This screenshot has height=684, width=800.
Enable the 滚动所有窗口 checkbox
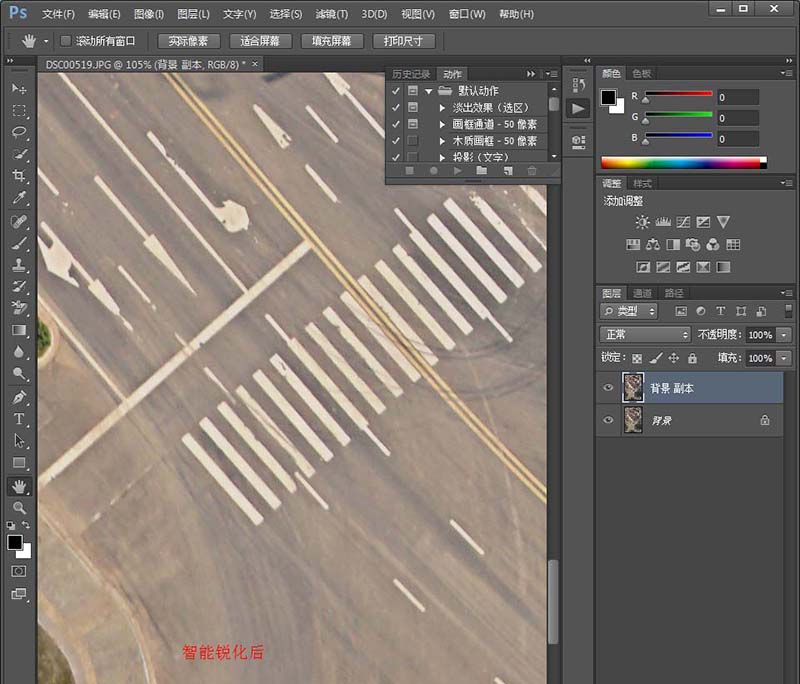(66, 42)
